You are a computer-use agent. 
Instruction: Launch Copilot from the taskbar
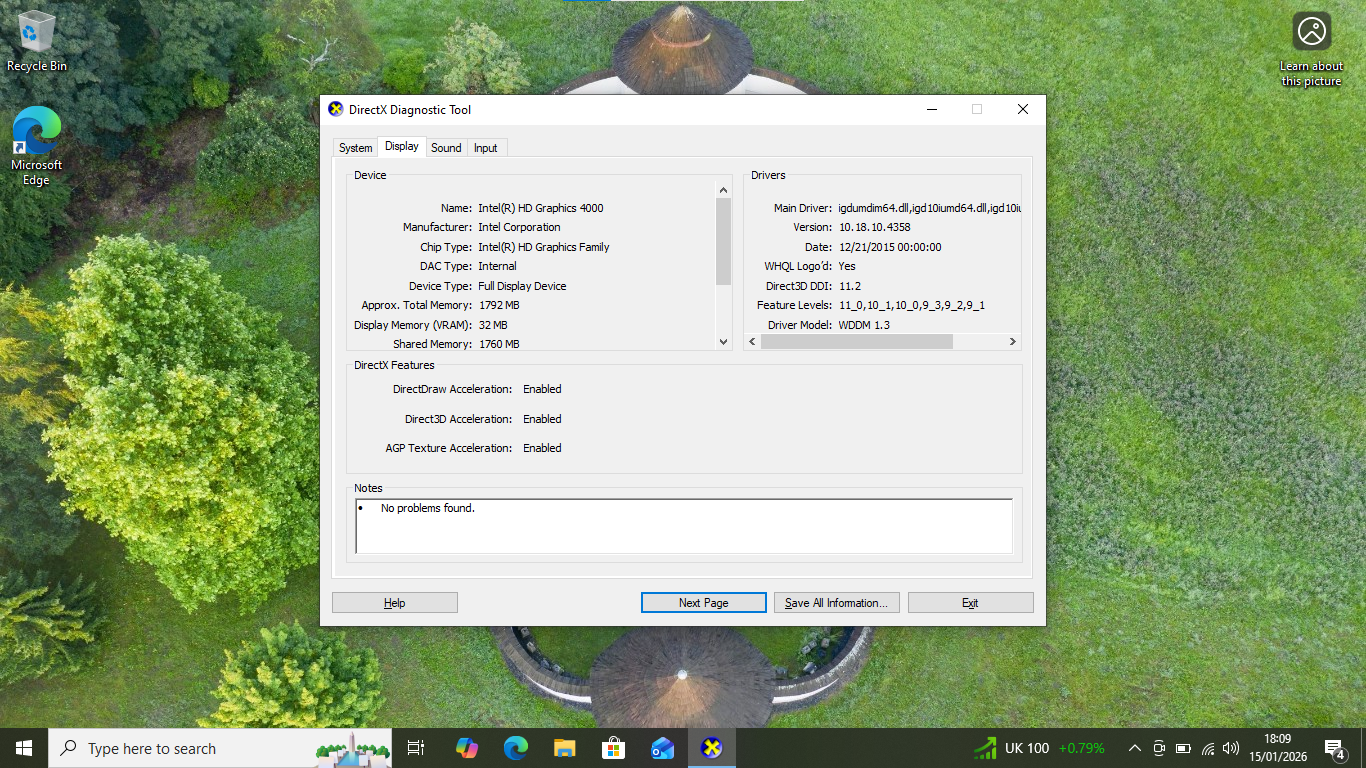click(466, 748)
